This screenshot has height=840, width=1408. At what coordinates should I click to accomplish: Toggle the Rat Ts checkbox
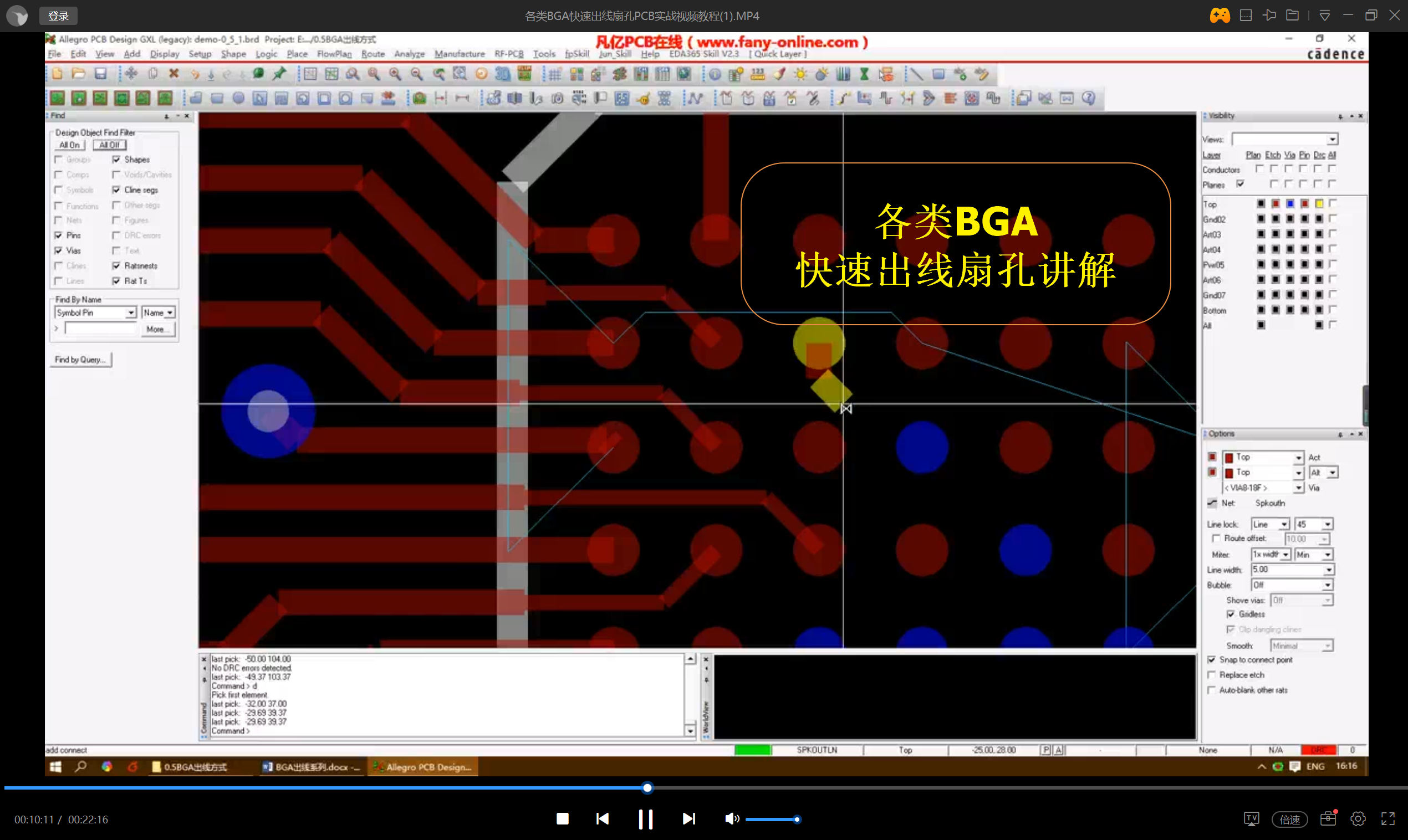click(116, 281)
